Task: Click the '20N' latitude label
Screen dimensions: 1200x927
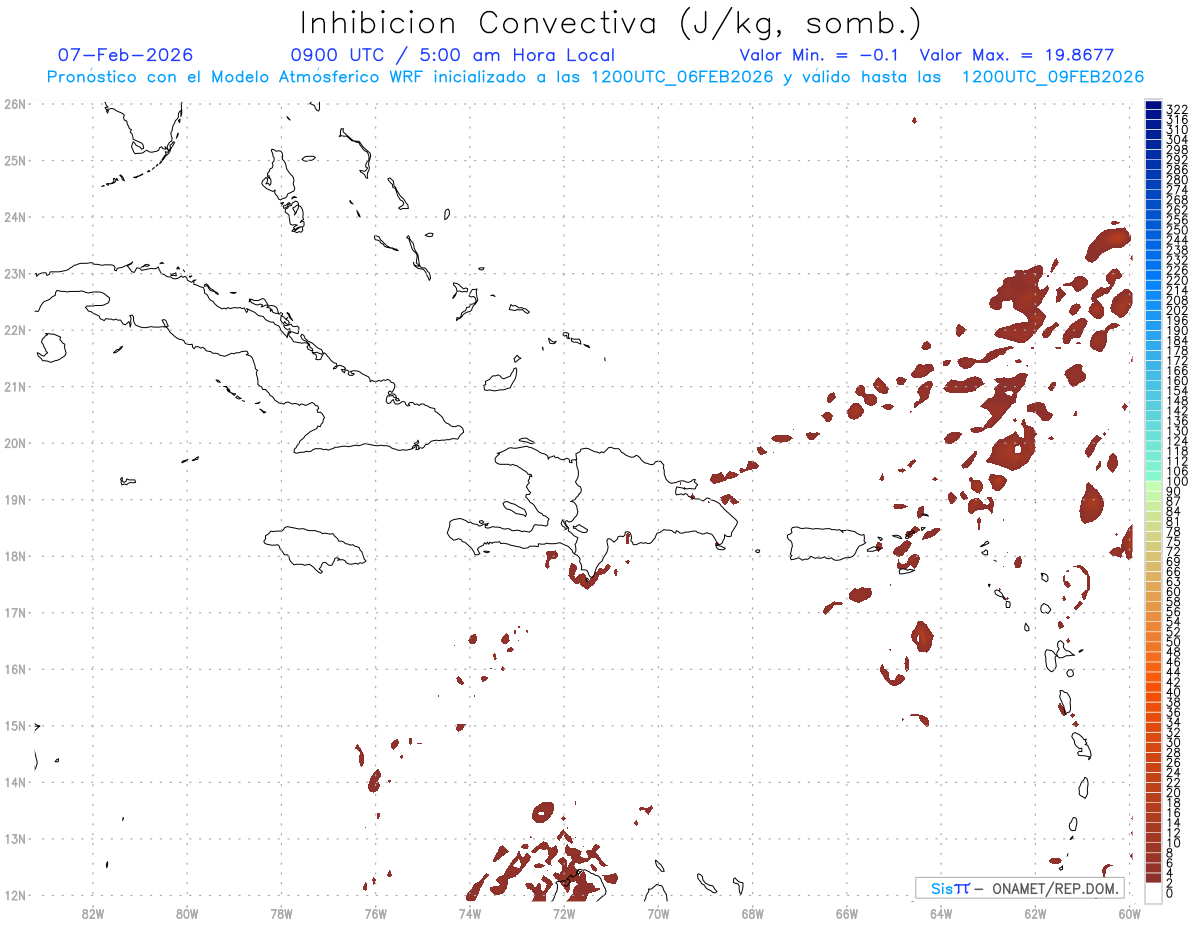Action: 14,443
